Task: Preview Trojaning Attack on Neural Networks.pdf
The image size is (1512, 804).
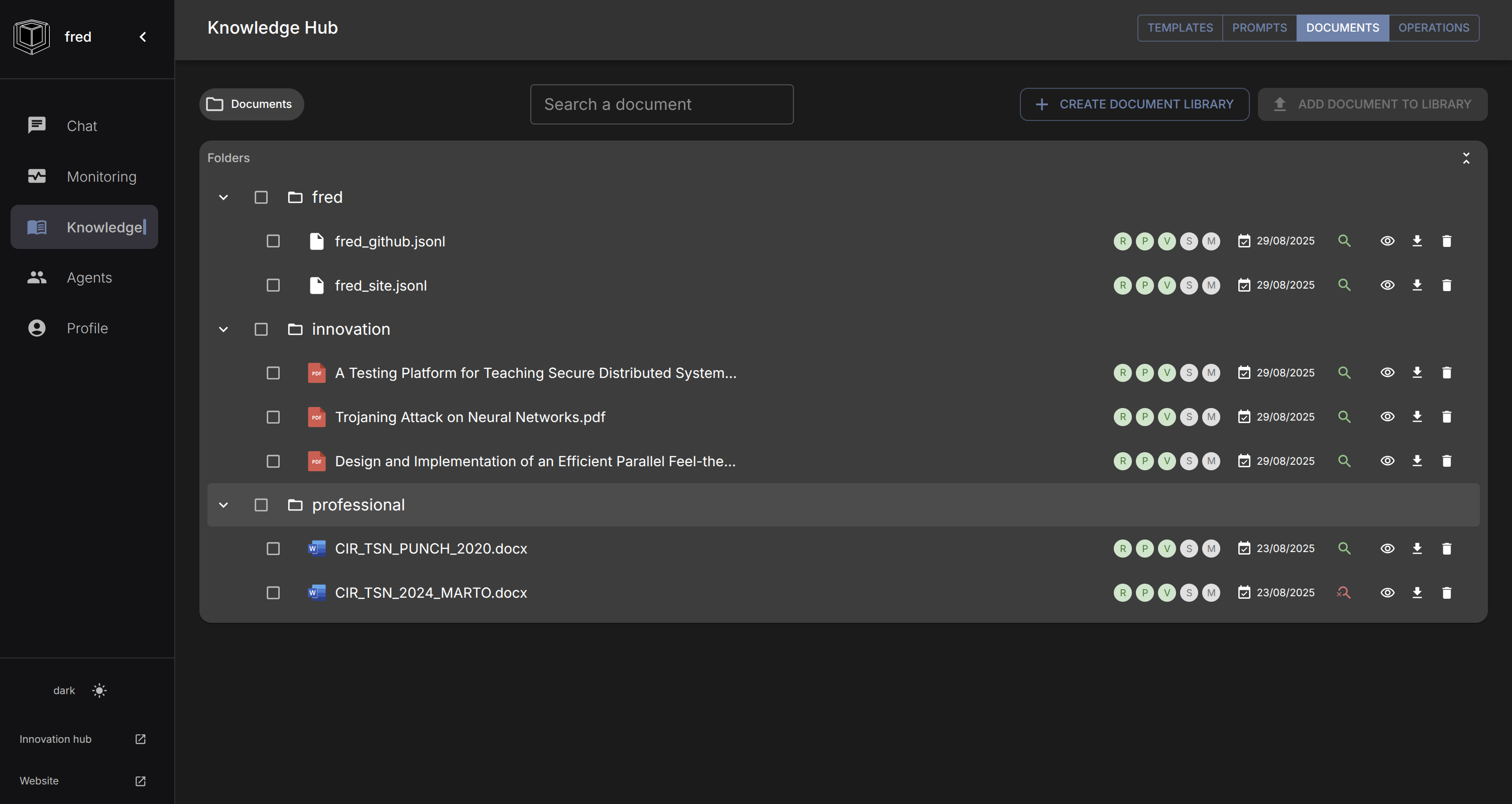Action: pyautogui.click(x=1387, y=417)
